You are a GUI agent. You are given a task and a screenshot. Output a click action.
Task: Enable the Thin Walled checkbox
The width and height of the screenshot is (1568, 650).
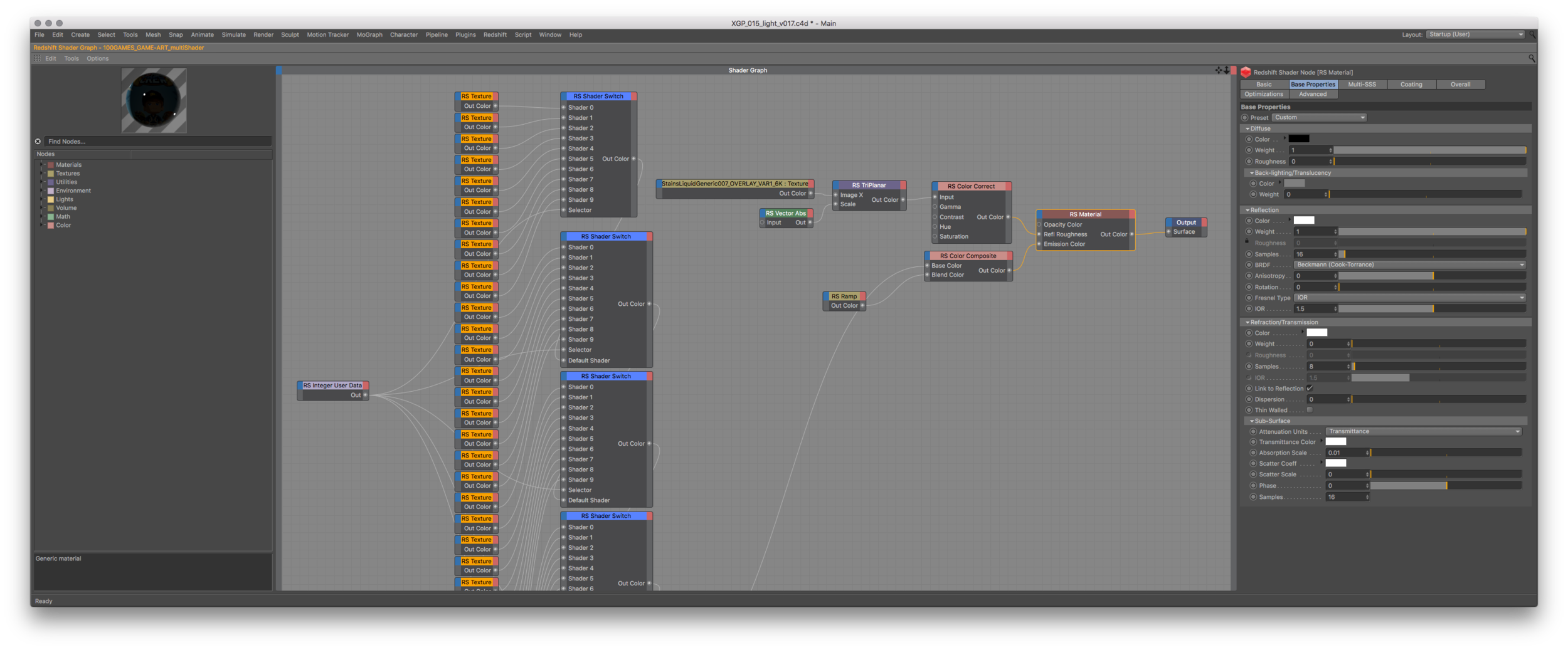coord(1310,410)
